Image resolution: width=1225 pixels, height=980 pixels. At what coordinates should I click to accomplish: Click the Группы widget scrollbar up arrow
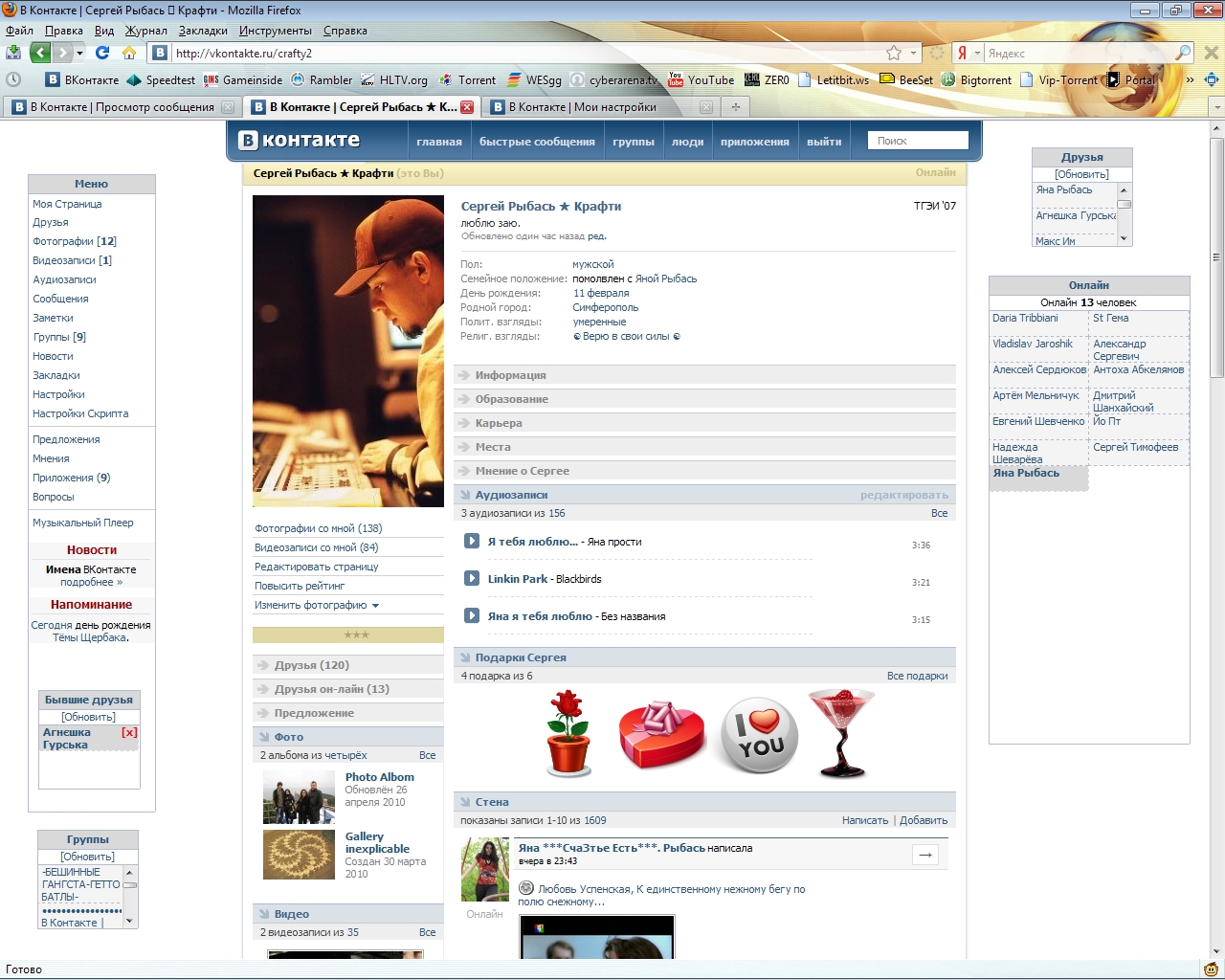pyautogui.click(x=130, y=872)
